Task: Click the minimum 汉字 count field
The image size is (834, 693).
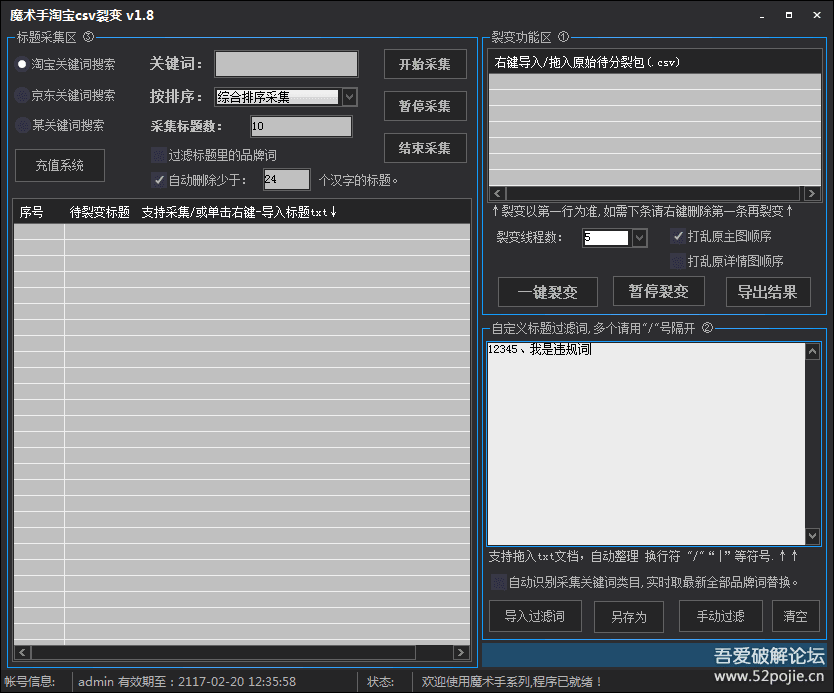Action: (x=287, y=180)
